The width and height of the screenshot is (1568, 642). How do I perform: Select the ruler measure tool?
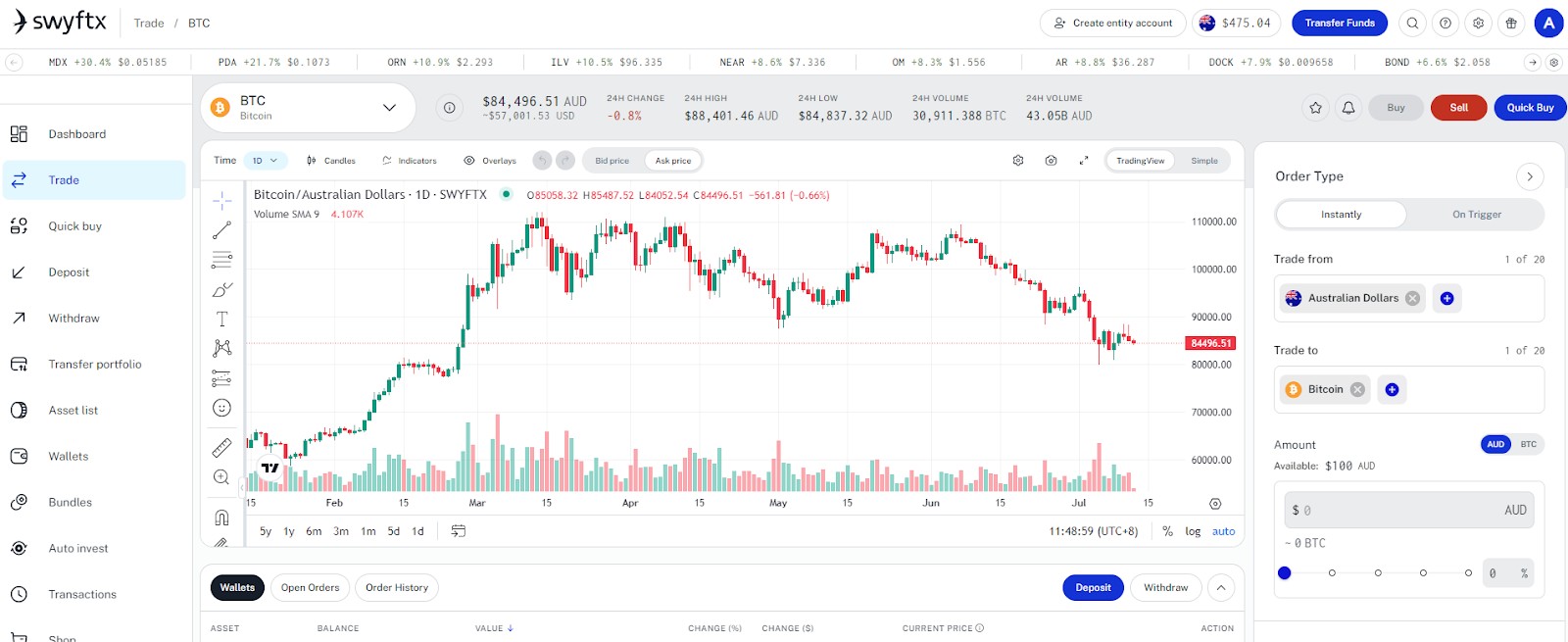tap(222, 448)
